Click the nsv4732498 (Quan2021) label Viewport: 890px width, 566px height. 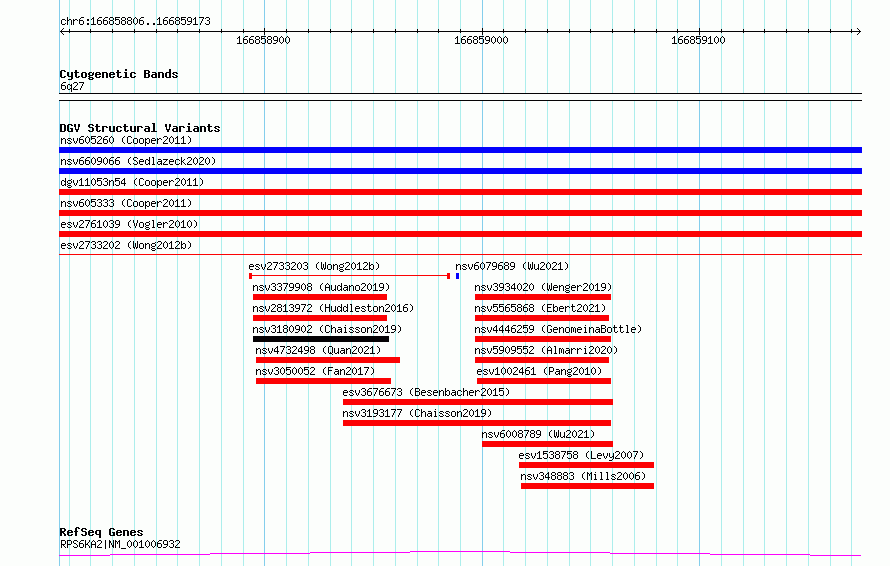click(318, 350)
